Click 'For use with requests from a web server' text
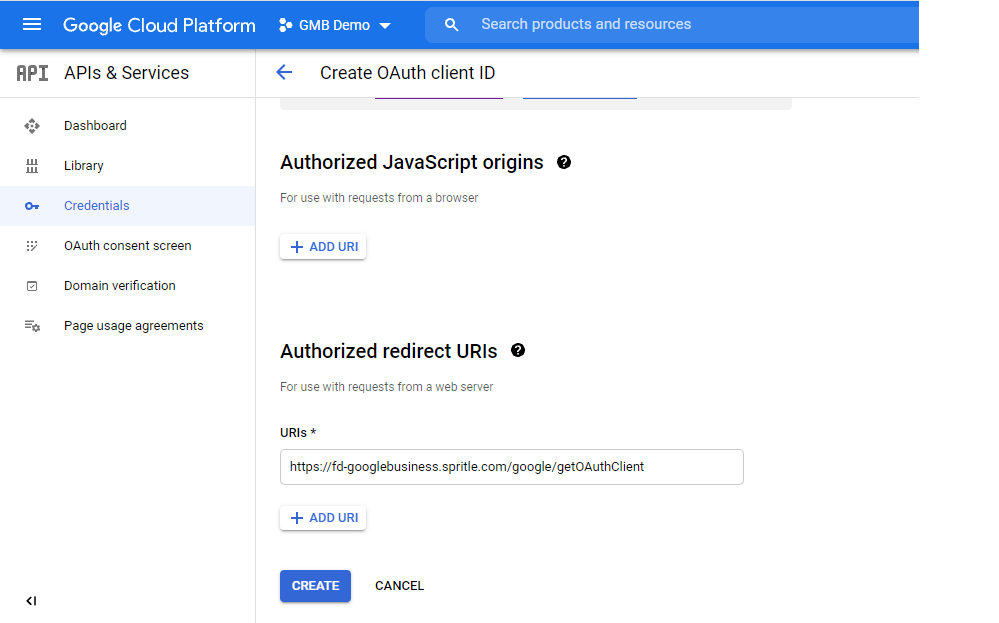Screen dimensions: 999x623 387,387
